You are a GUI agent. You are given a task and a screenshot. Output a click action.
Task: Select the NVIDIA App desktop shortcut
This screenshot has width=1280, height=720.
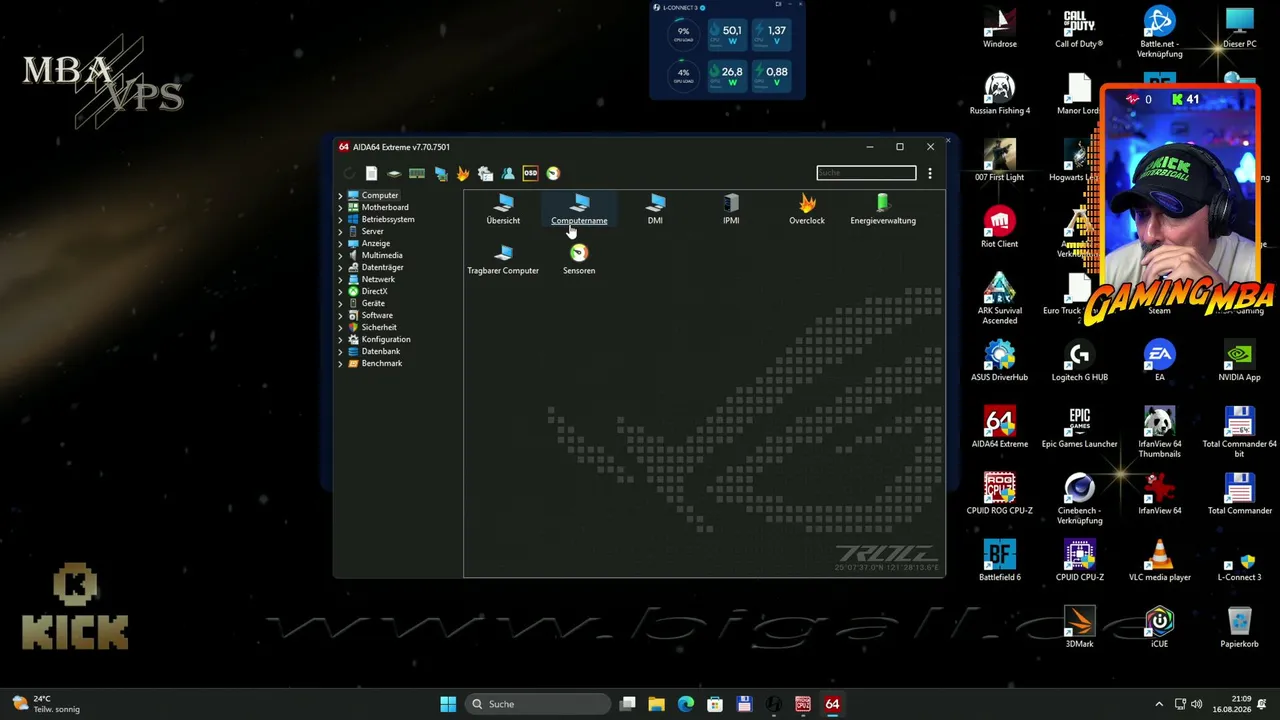(x=1240, y=361)
